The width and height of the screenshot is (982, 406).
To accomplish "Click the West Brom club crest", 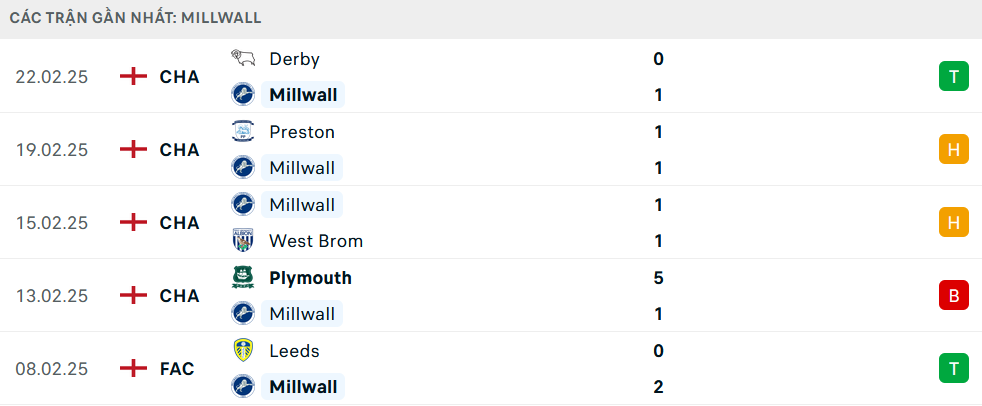I will [243, 241].
